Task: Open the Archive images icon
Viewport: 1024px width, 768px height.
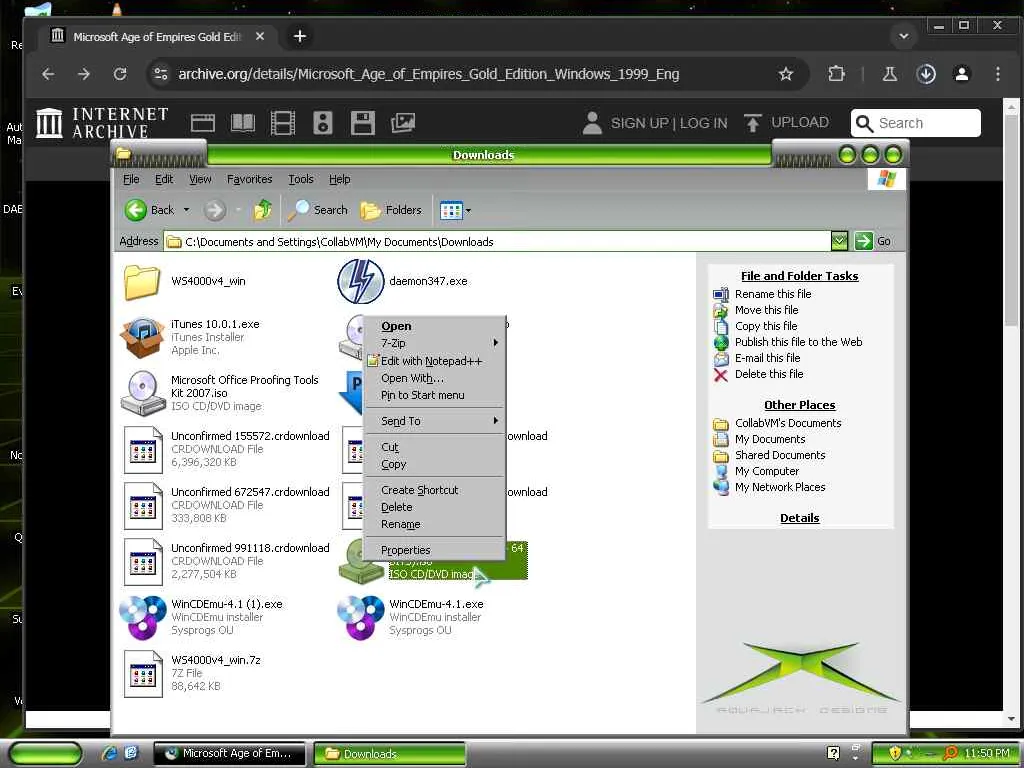Action: (403, 123)
